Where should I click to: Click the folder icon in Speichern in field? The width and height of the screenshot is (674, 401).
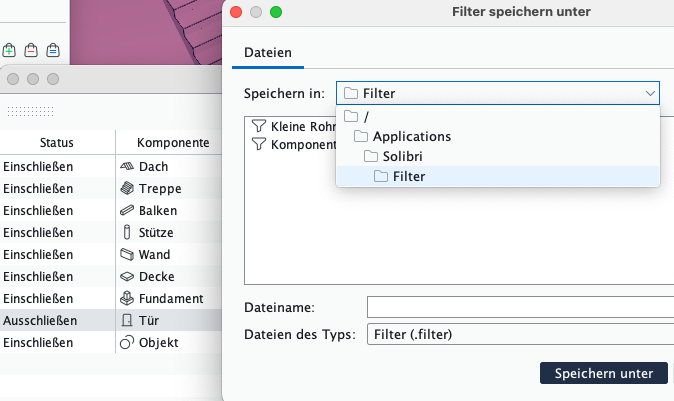[351, 93]
